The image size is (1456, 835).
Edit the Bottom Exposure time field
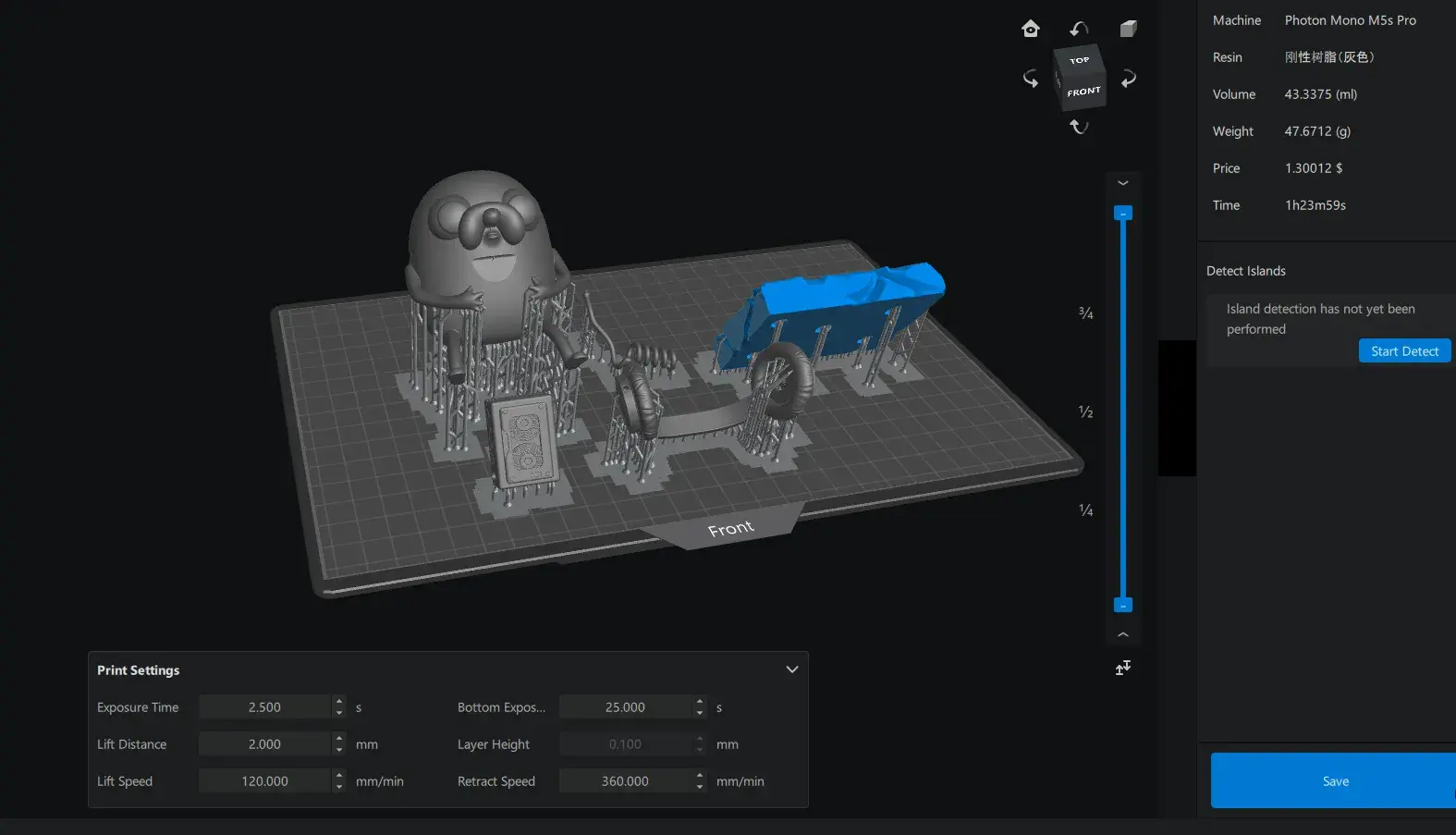coord(625,707)
